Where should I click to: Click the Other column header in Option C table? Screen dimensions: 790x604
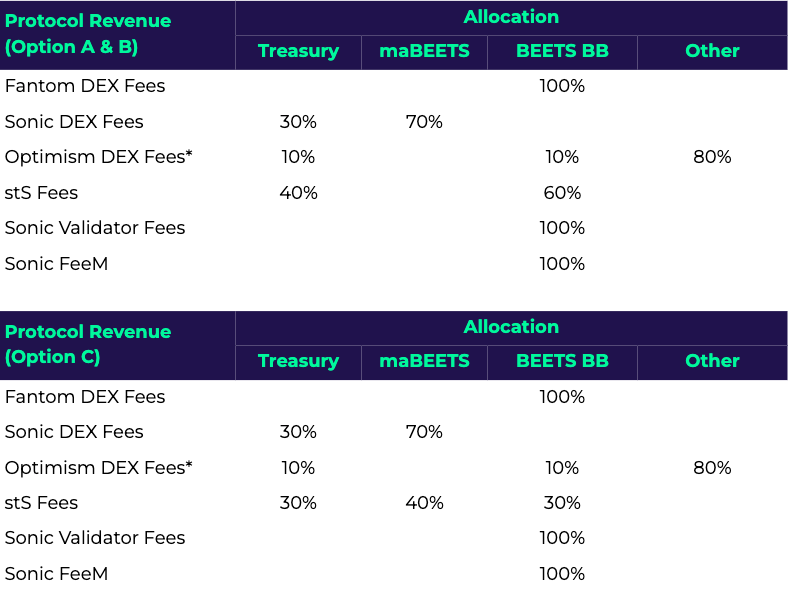pyautogui.click(x=712, y=361)
